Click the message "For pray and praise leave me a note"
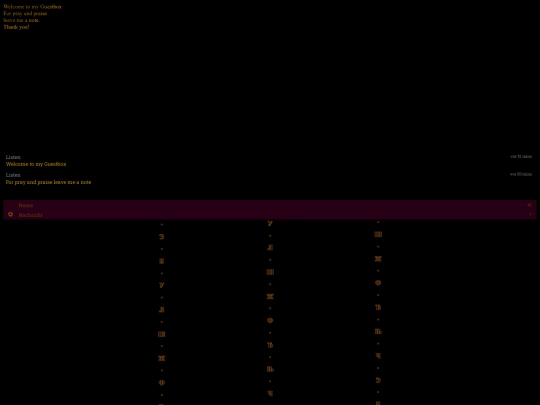Image resolution: width=540 pixels, height=405 pixels. (x=49, y=182)
